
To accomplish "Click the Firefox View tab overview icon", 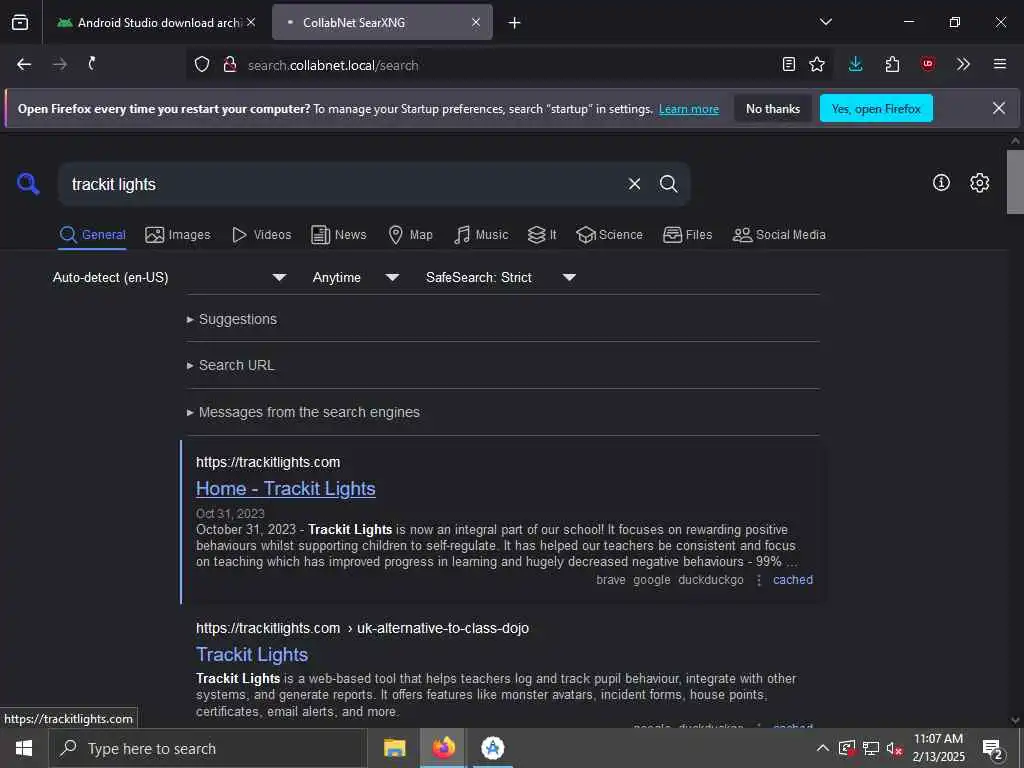I will pos(20,22).
